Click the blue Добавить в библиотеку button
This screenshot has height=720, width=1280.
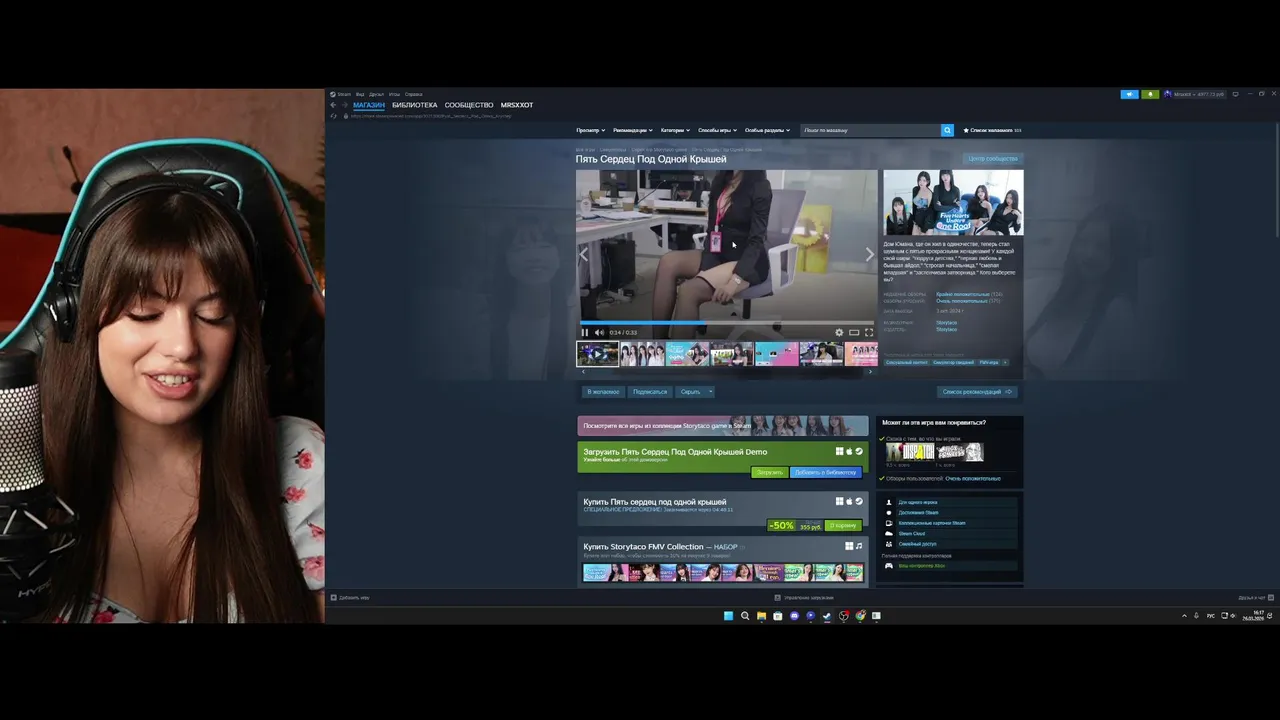[825, 472]
